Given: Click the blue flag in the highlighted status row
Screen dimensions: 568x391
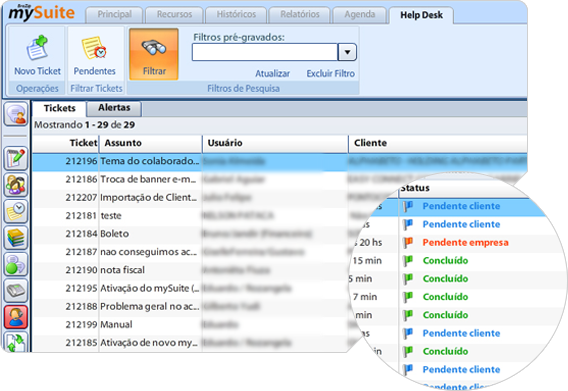Looking at the screenshot, I should point(408,206).
